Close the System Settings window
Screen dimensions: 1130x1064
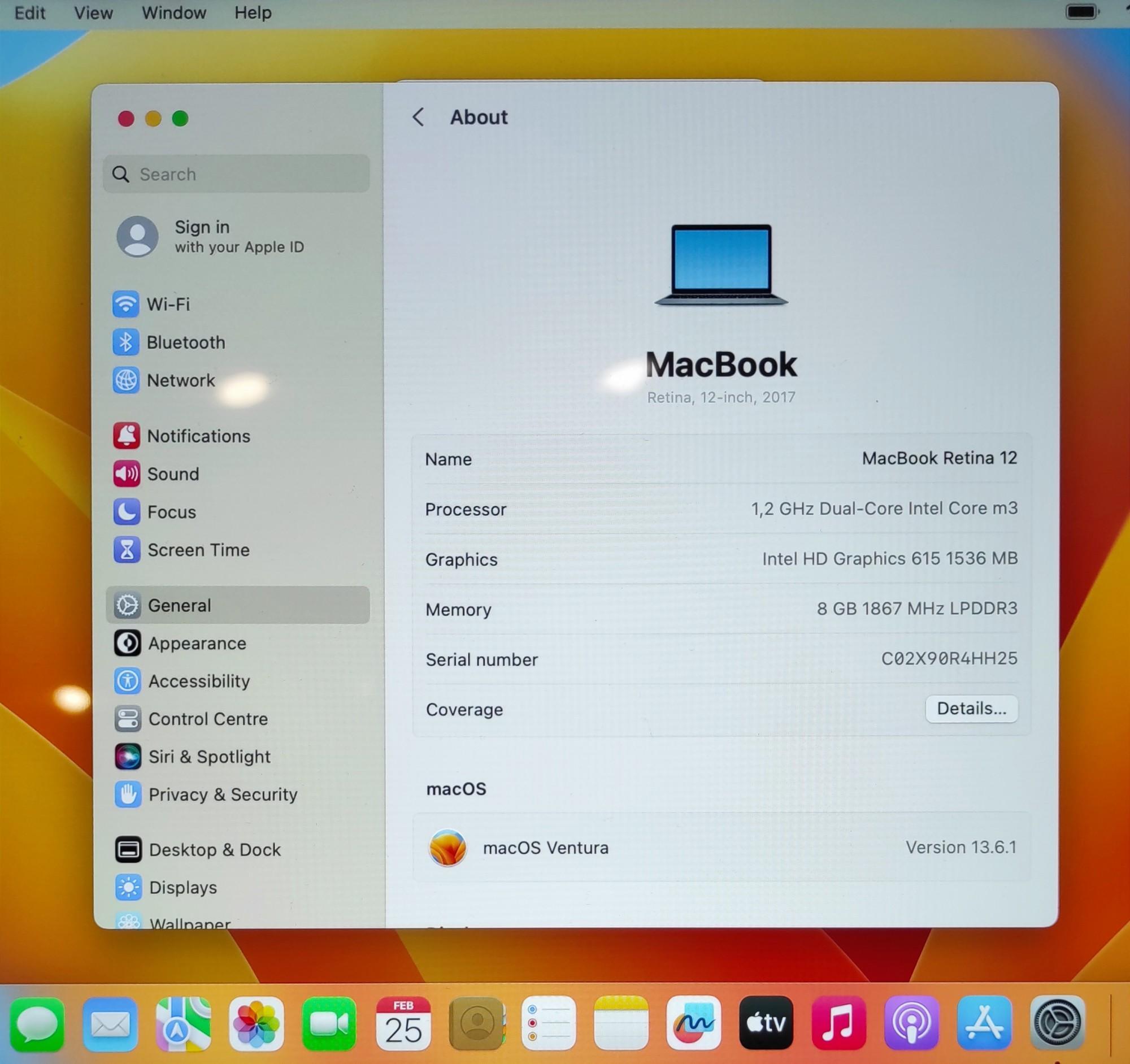126,119
